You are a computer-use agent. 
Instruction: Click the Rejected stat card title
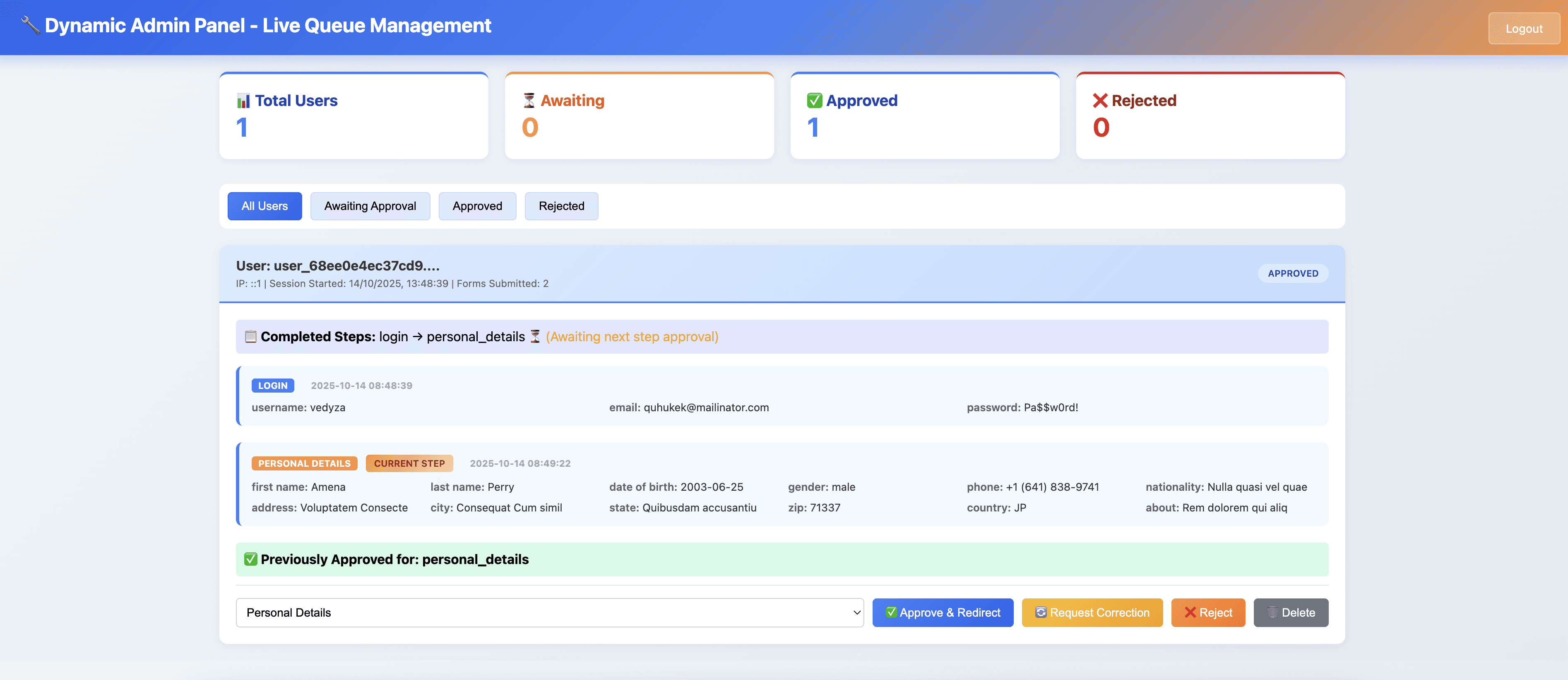click(1144, 101)
